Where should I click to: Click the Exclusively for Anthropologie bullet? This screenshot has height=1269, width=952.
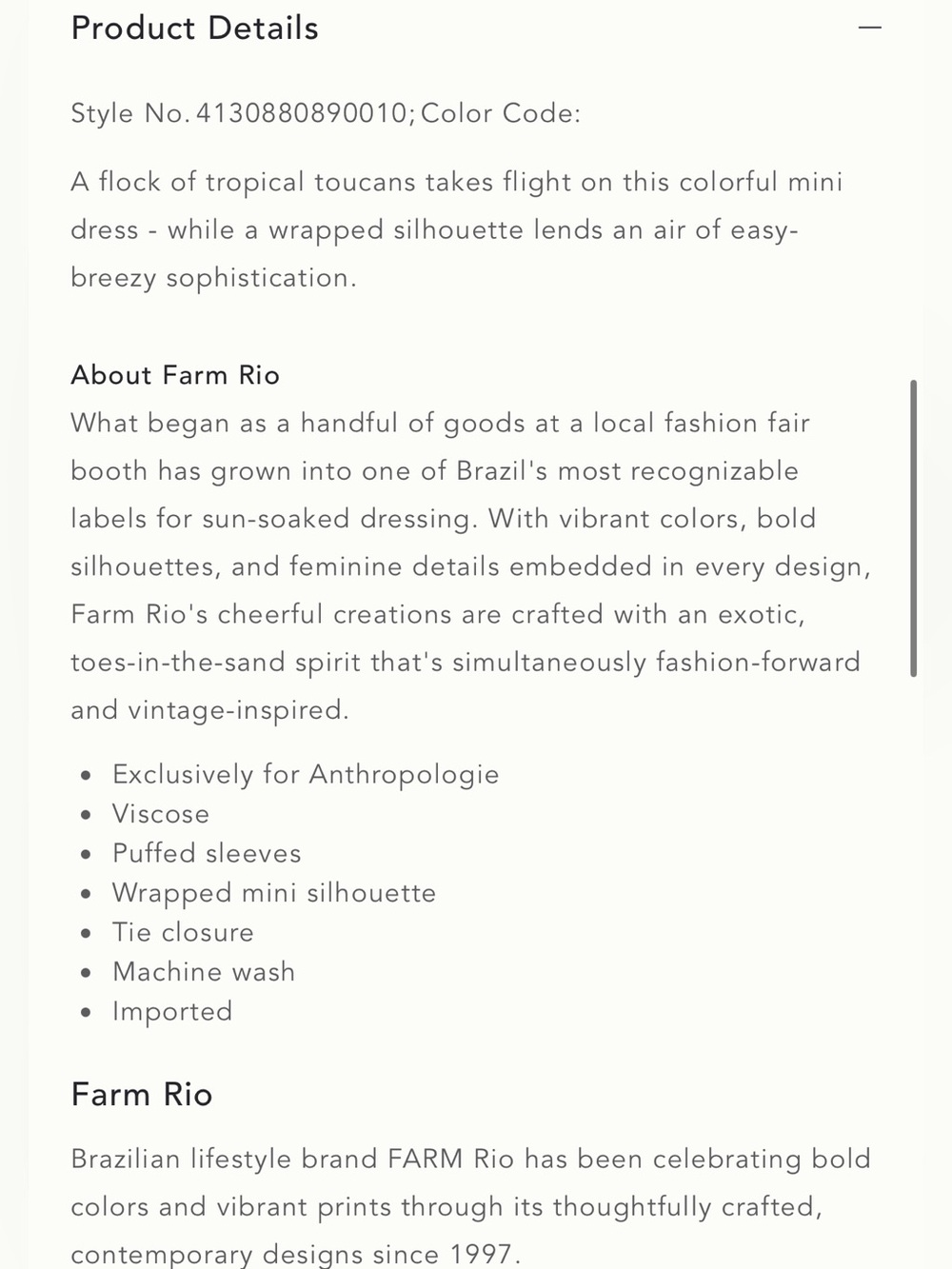306,775
